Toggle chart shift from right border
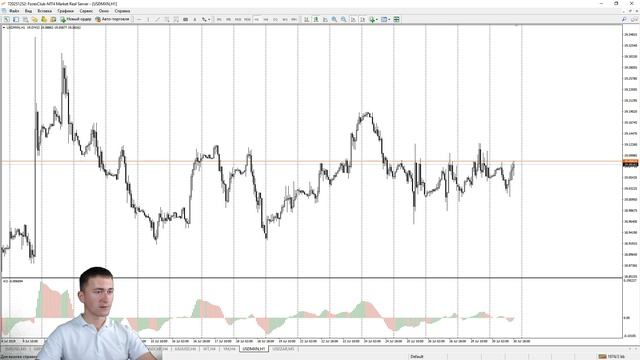 coord(362,19)
